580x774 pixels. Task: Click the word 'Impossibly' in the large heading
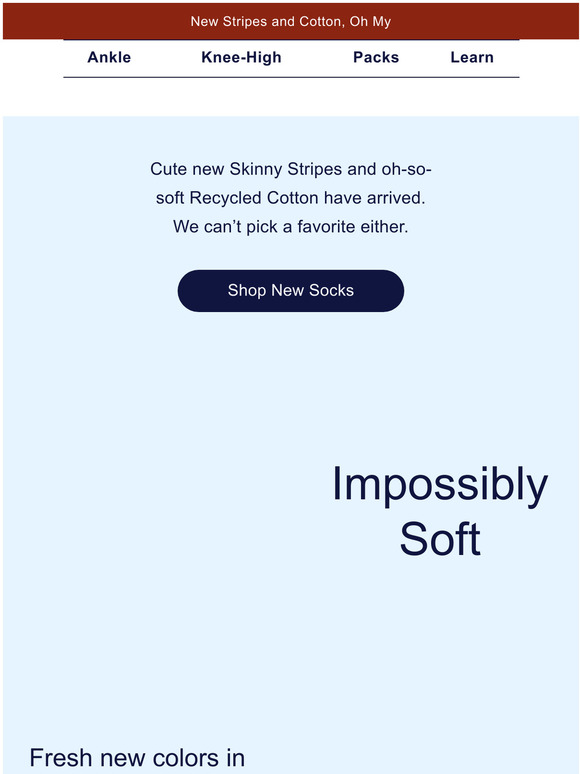[440, 485]
